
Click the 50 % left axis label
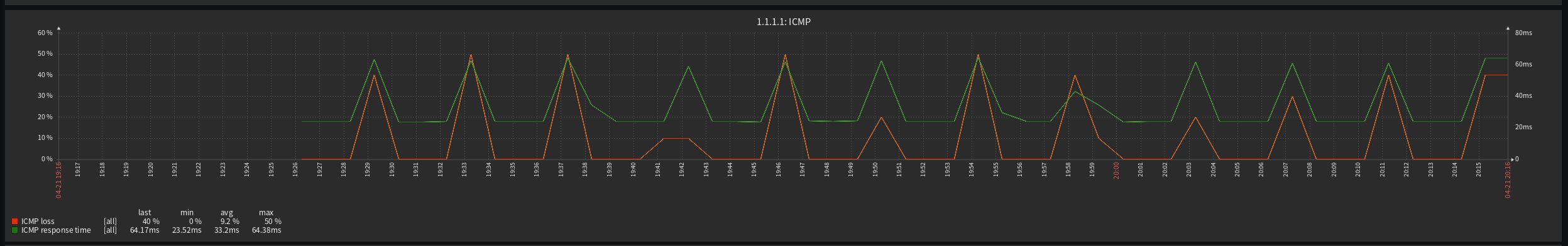pos(45,54)
